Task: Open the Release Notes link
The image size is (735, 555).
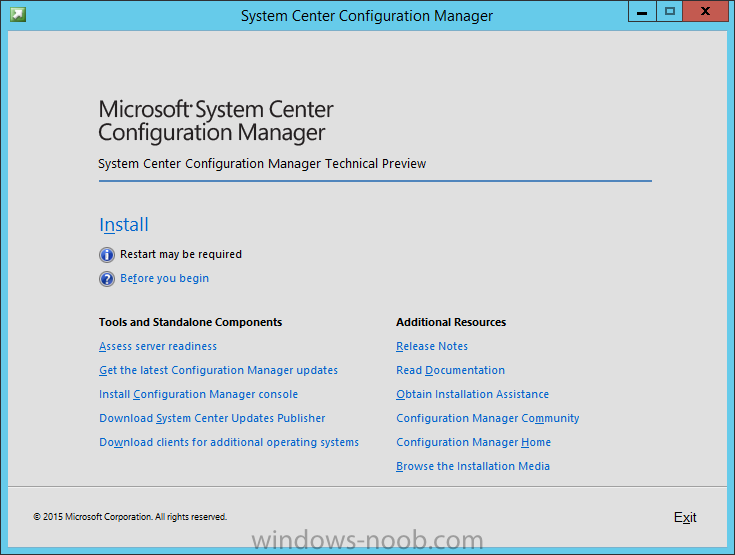Action: point(432,346)
